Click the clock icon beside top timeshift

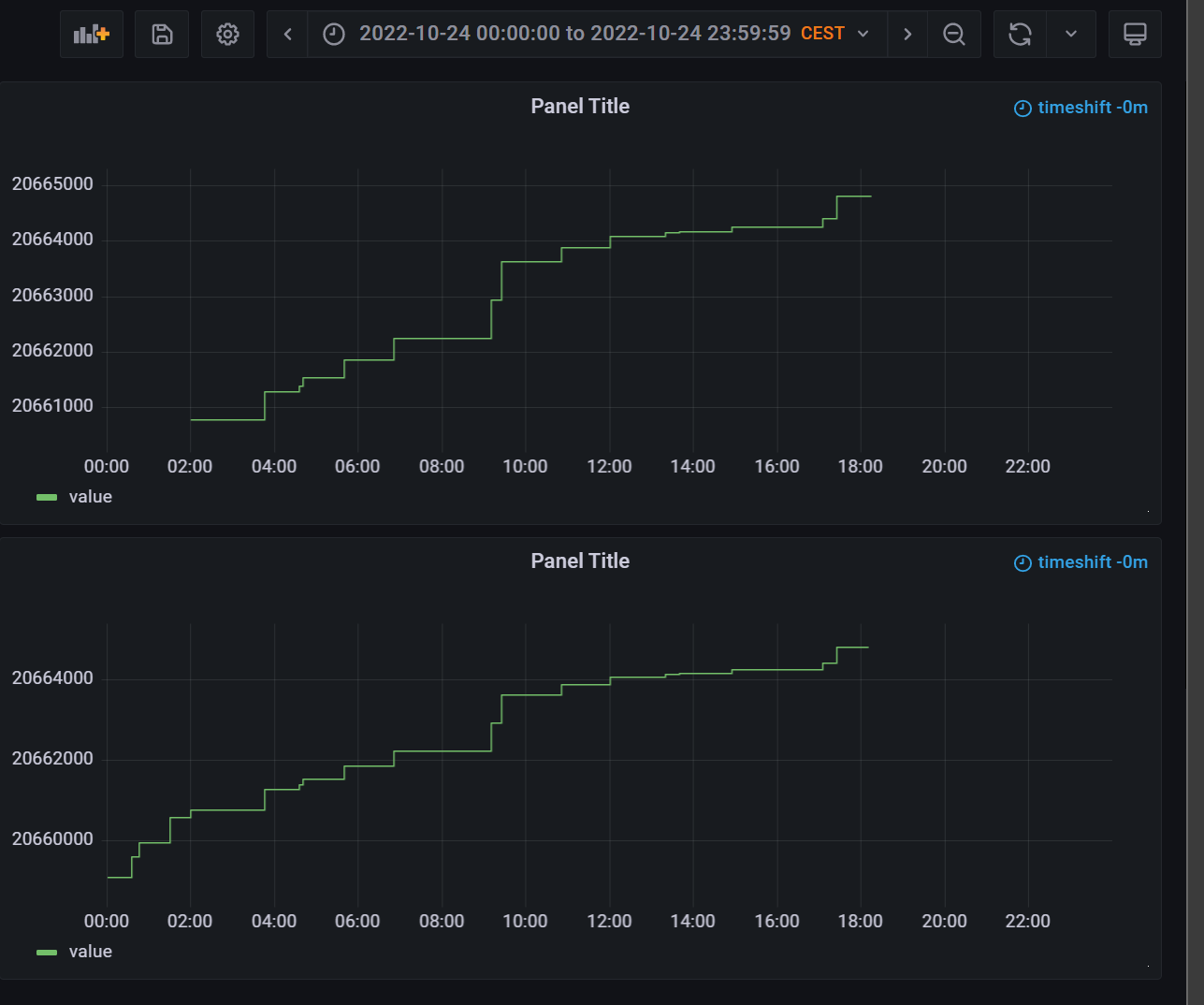1023,109
